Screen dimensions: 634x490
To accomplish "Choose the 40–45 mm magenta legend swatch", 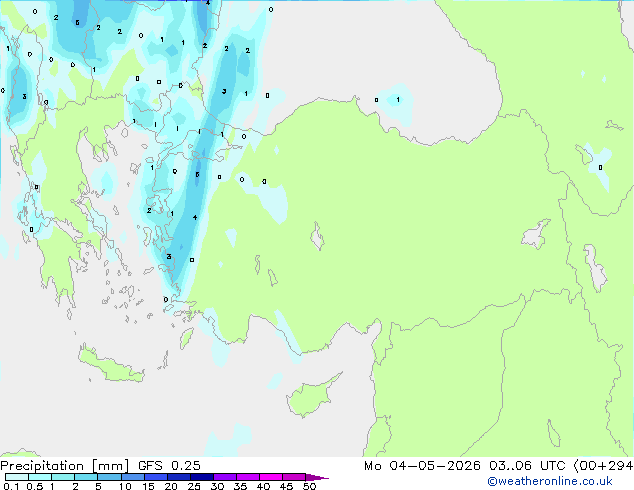I will (271, 477).
